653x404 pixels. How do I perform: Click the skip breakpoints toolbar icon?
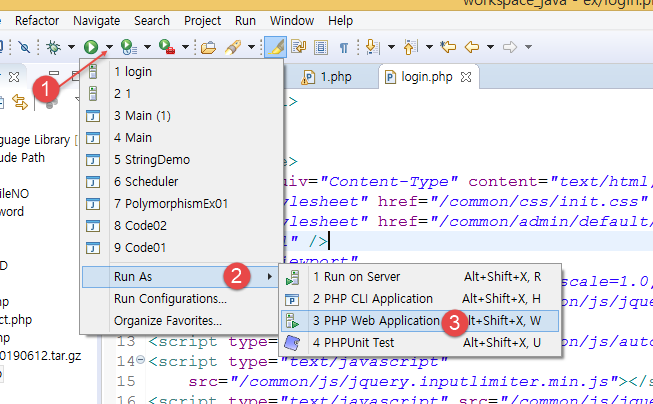pyautogui.click(x=24, y=47)
